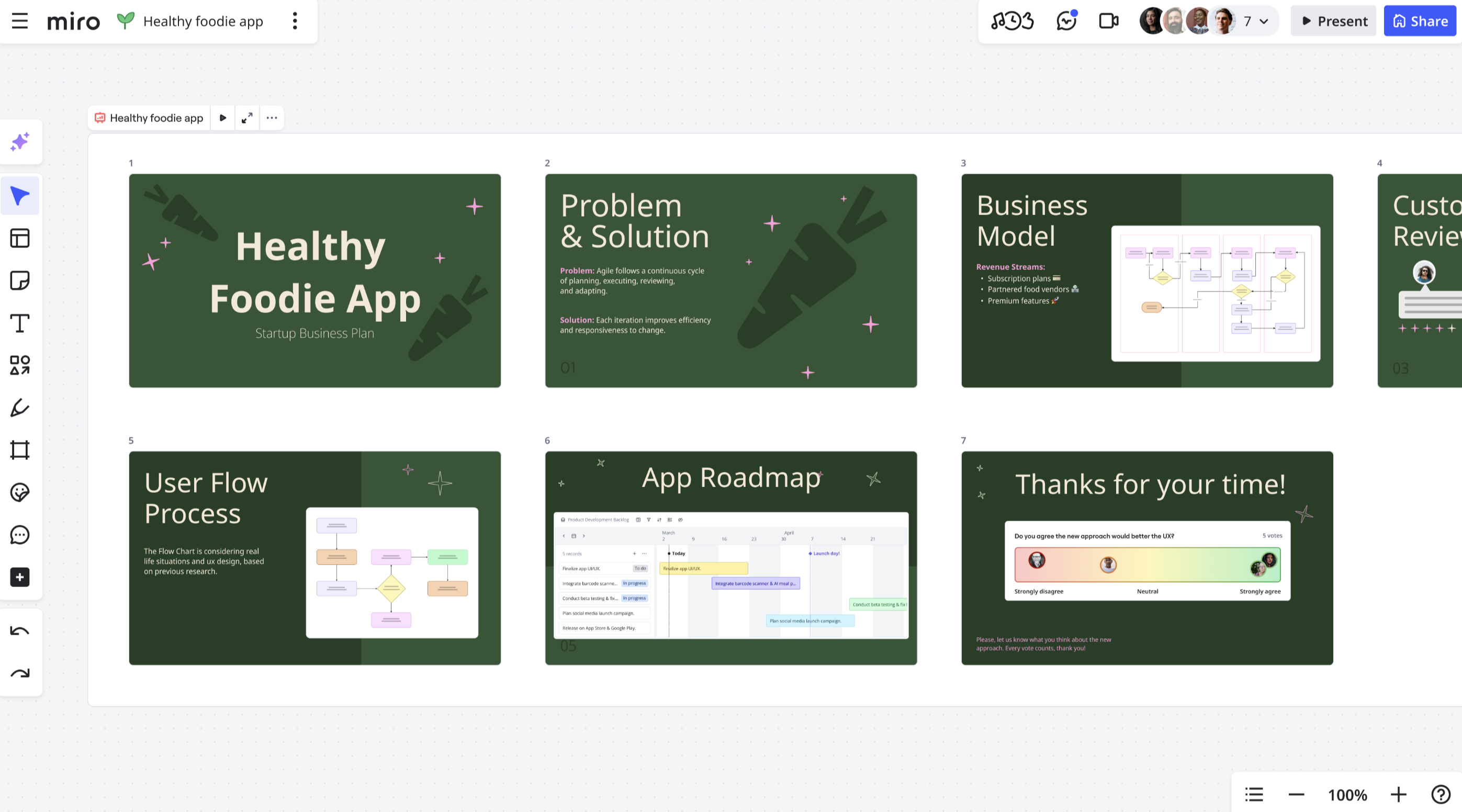Start a video call
The image size is (1462, 812).
1108,21
